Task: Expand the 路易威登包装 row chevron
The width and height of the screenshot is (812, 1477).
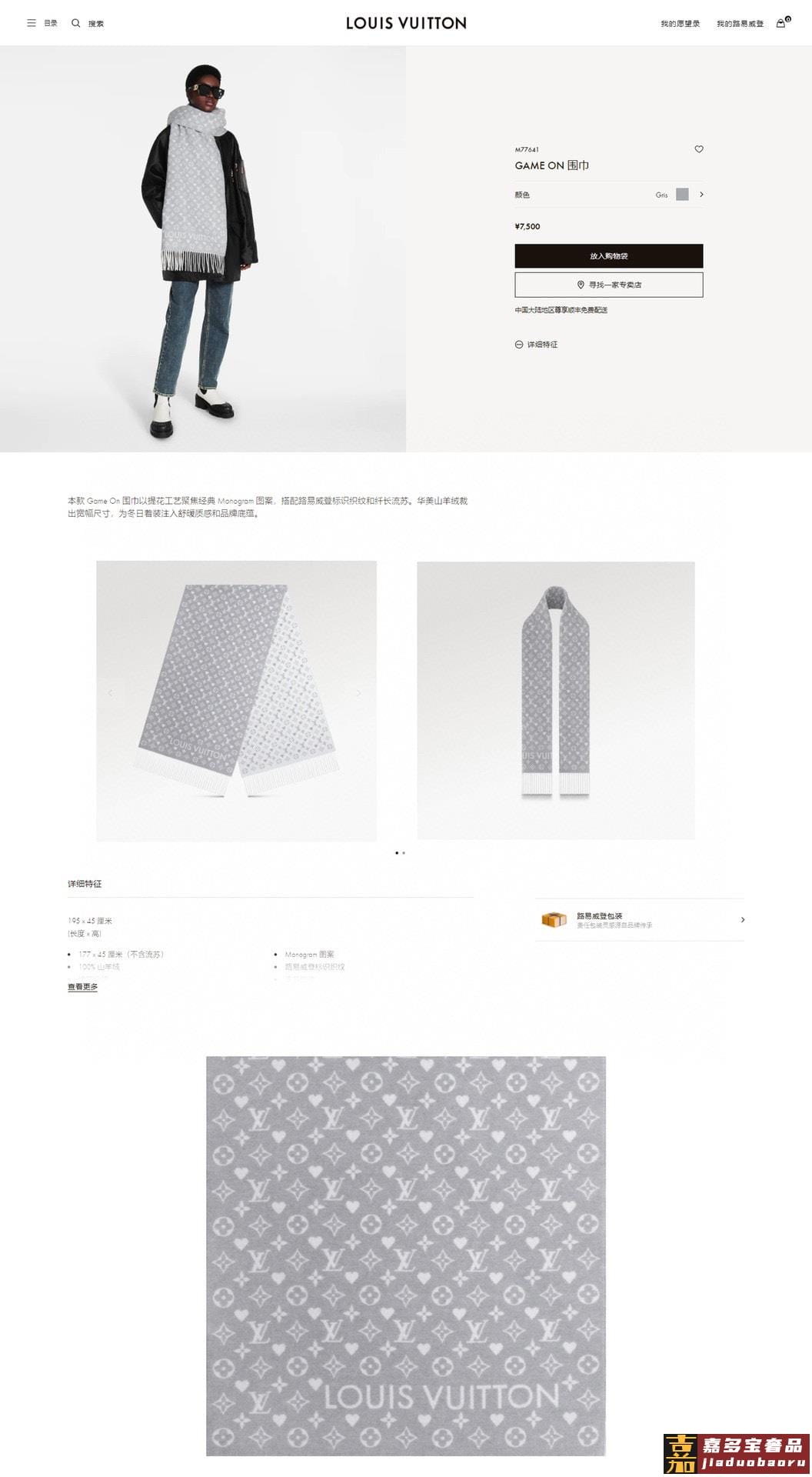Action: 742,919
